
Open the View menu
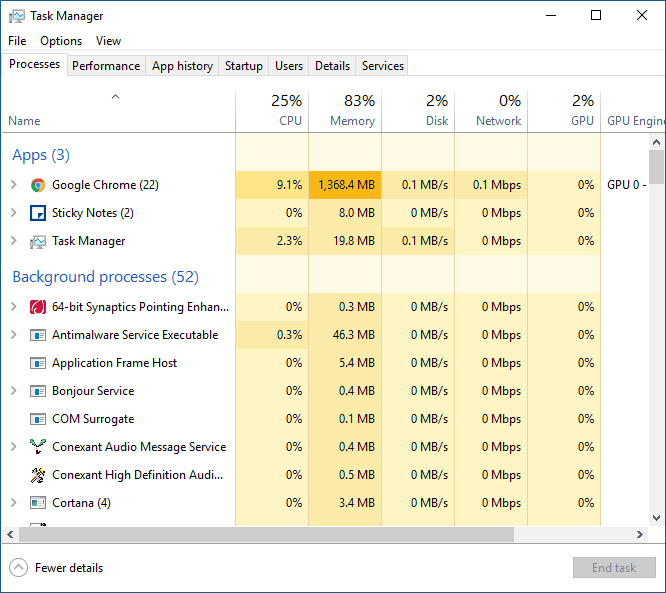click(x=108, y=41)
